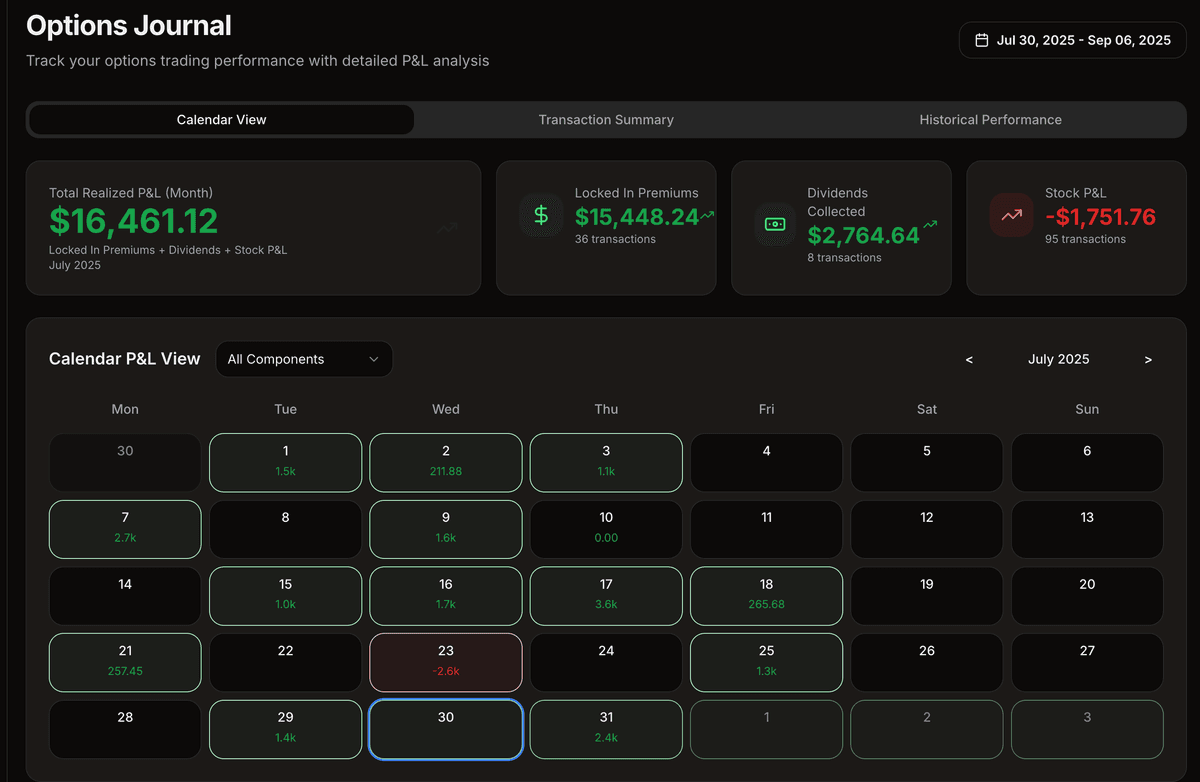Switch to the Transaction Summary tab
The height and width of the screenshot is (782, 1200).
pyautogui.click(x=606, y=120)
